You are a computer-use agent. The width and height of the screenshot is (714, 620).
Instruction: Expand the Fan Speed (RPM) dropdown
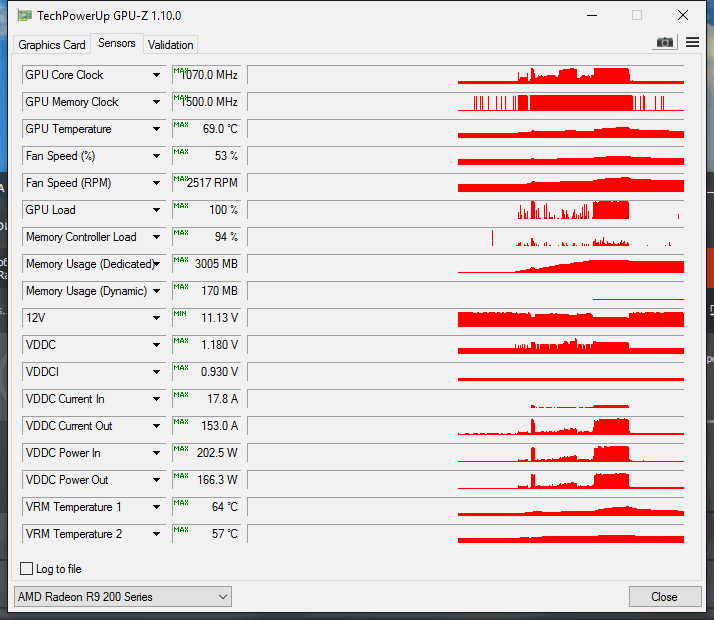pyautogui.click(x=156, y=183)
